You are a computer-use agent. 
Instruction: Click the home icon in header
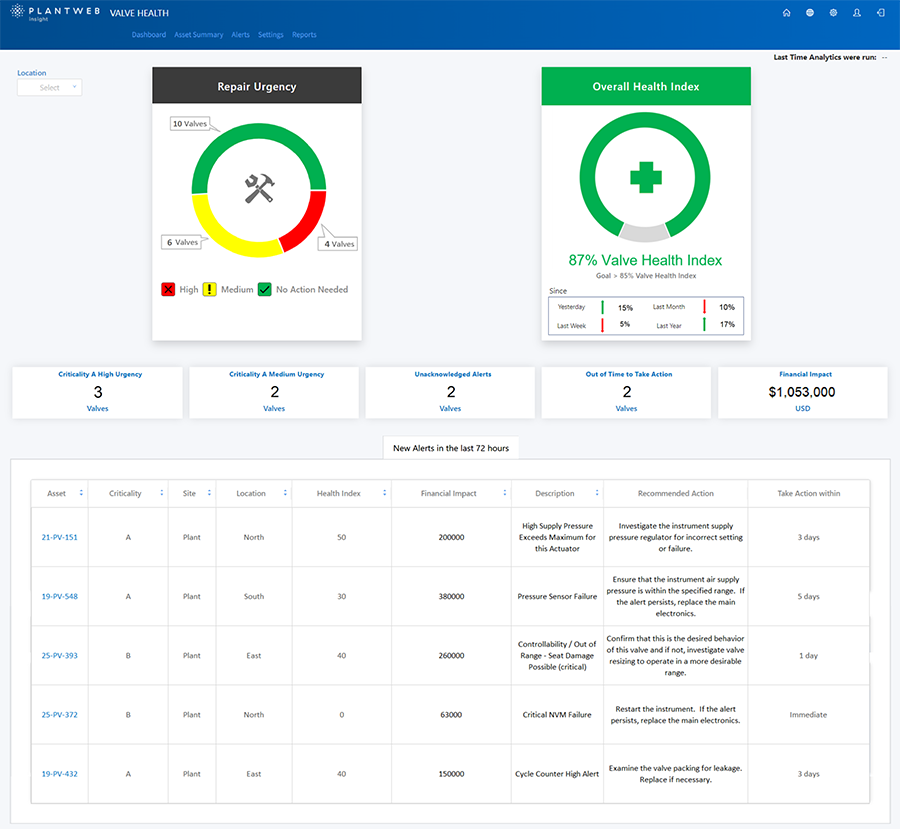pos(786,13)
